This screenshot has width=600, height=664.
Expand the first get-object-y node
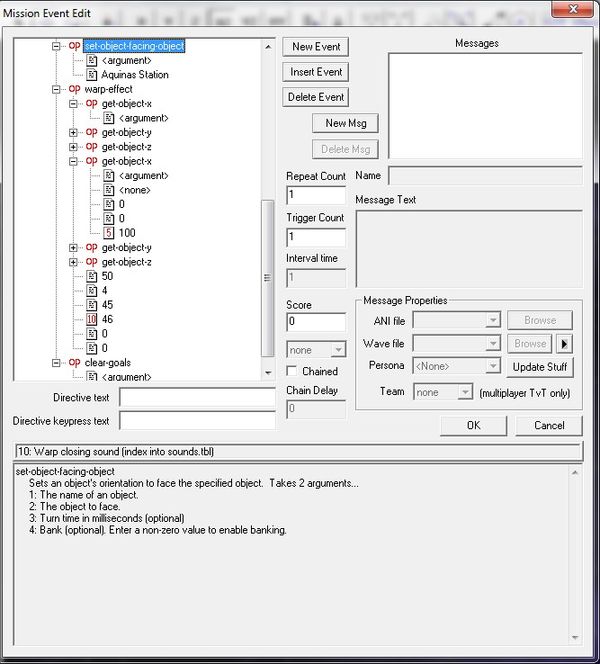[x=74, y=132]
